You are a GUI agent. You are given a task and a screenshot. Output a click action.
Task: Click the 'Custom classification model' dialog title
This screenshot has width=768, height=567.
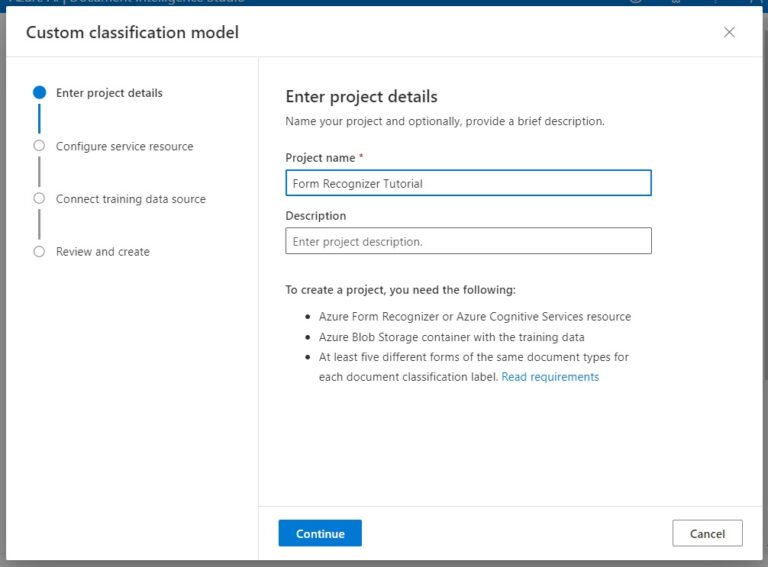pos(132,33)
